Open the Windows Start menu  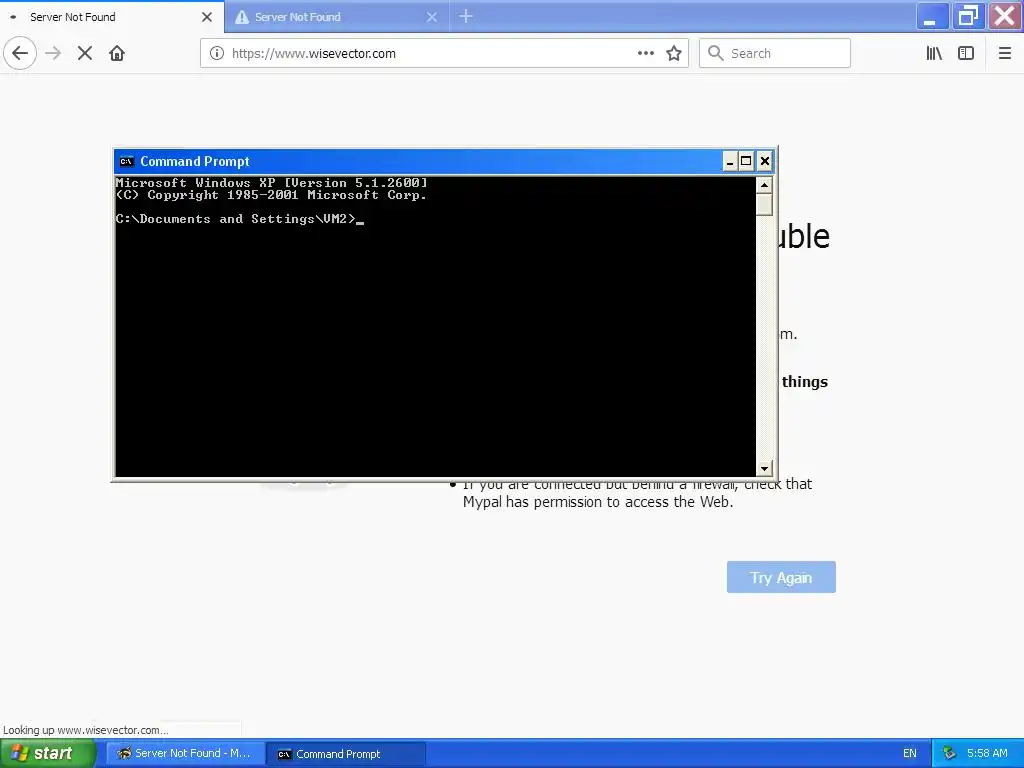(48, 754)
